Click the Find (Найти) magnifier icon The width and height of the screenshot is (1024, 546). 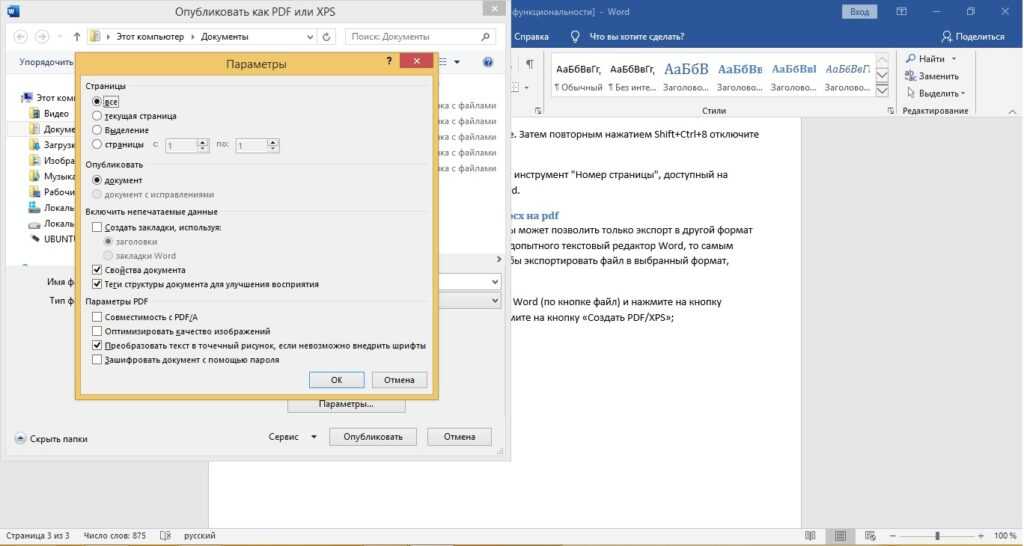point(910,59)
